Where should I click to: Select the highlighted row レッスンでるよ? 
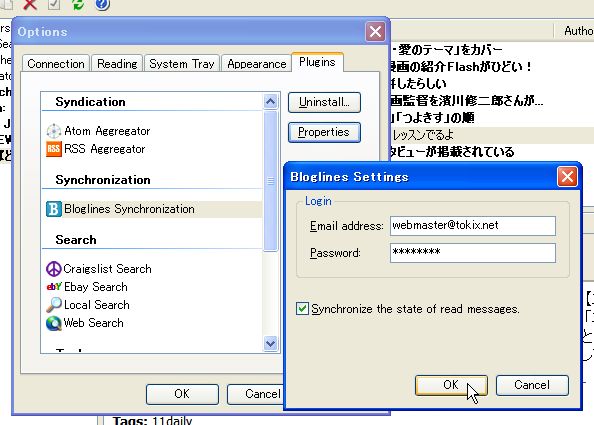coord(492,135)
